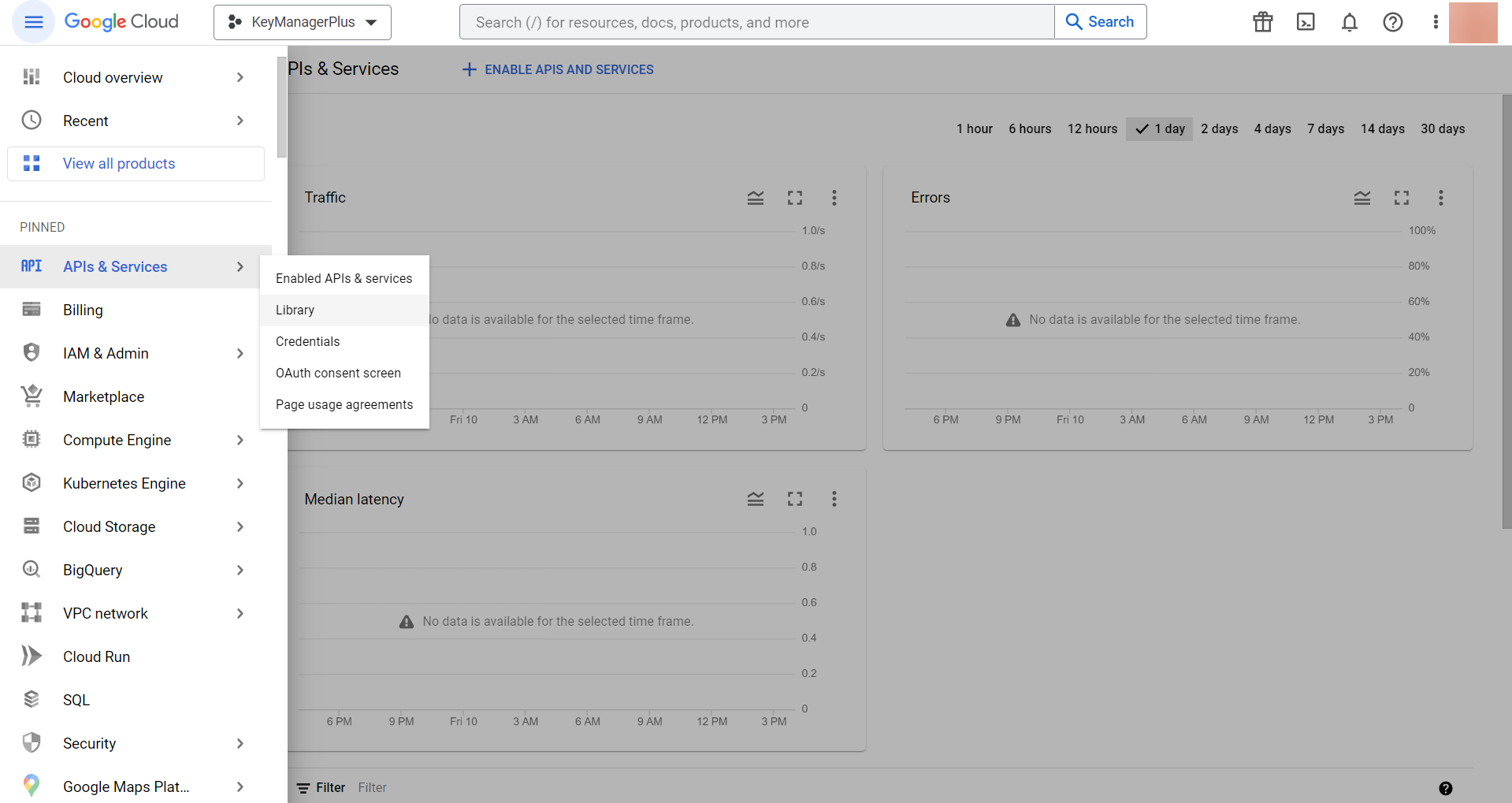Viewport: 1512px width, 803px height.
Task: Open the KeyManagerPlus project selector
Action: click(x=302, y=22)
